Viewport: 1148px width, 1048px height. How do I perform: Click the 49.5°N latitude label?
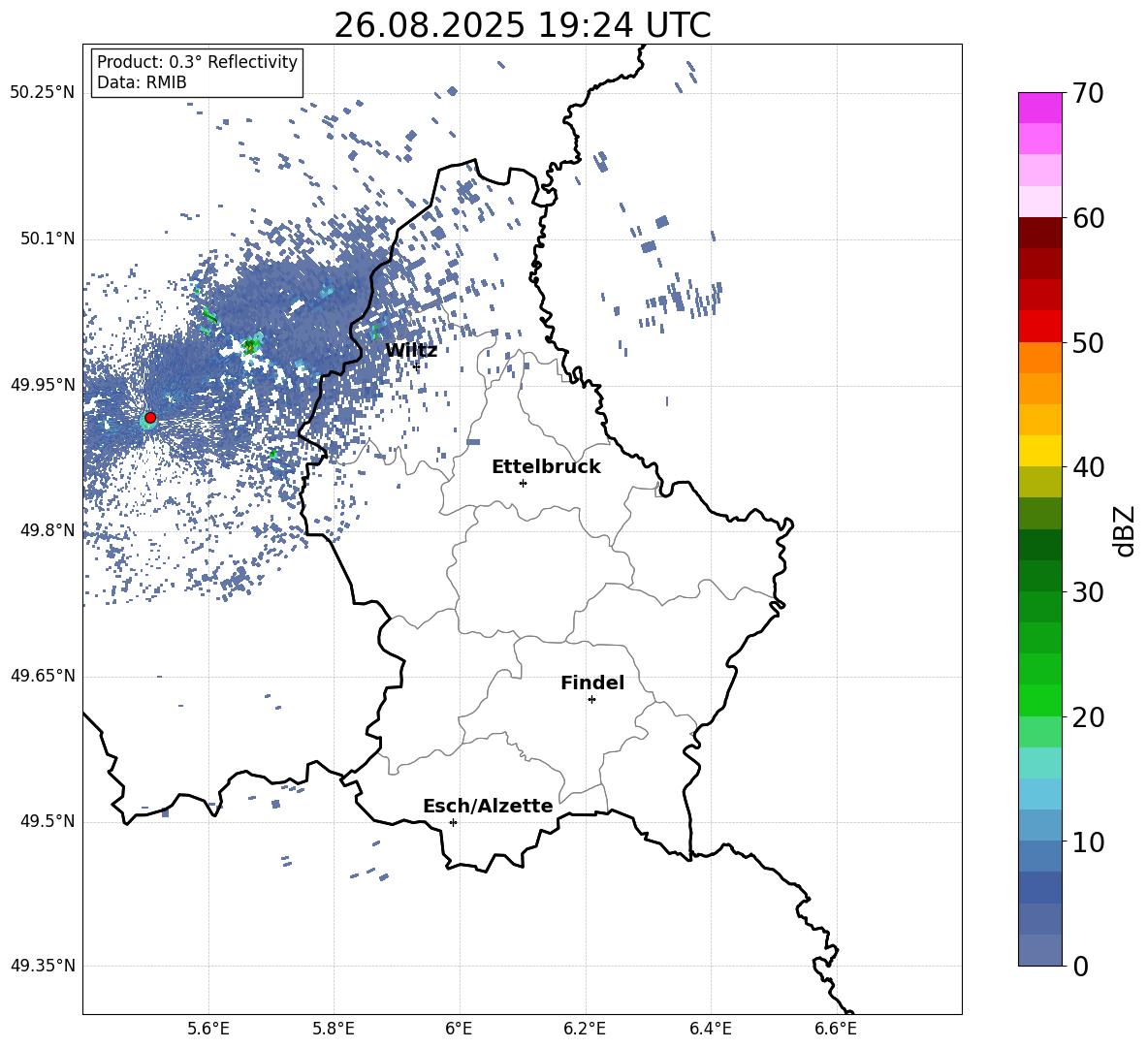(x=48, y=822)
